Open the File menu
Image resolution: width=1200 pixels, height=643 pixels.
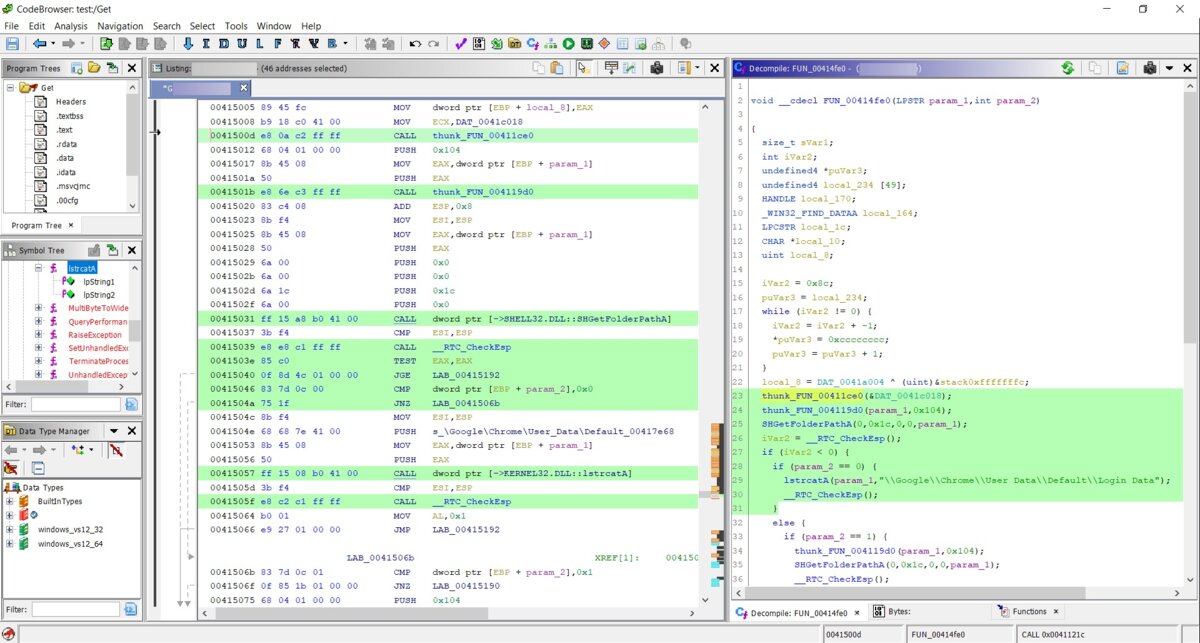click(11, 26)
